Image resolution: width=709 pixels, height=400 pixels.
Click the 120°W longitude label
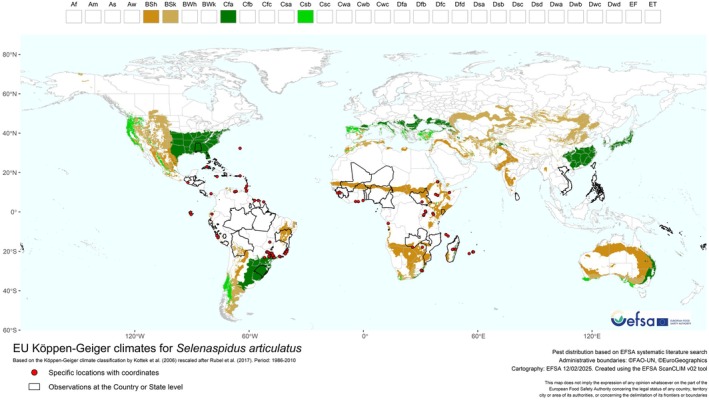135,336
